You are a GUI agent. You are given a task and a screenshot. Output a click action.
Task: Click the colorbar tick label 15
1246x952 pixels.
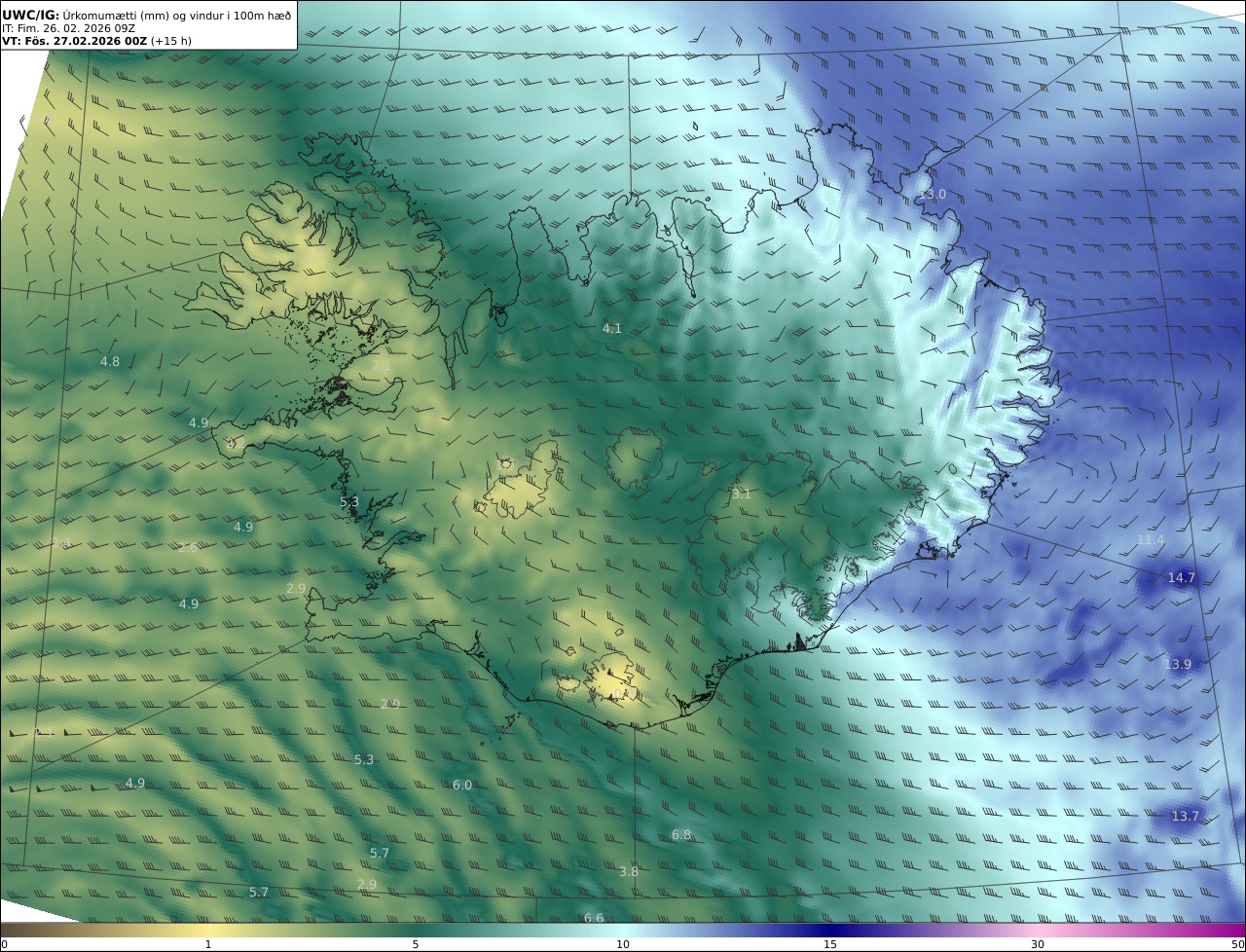point(830,944)
